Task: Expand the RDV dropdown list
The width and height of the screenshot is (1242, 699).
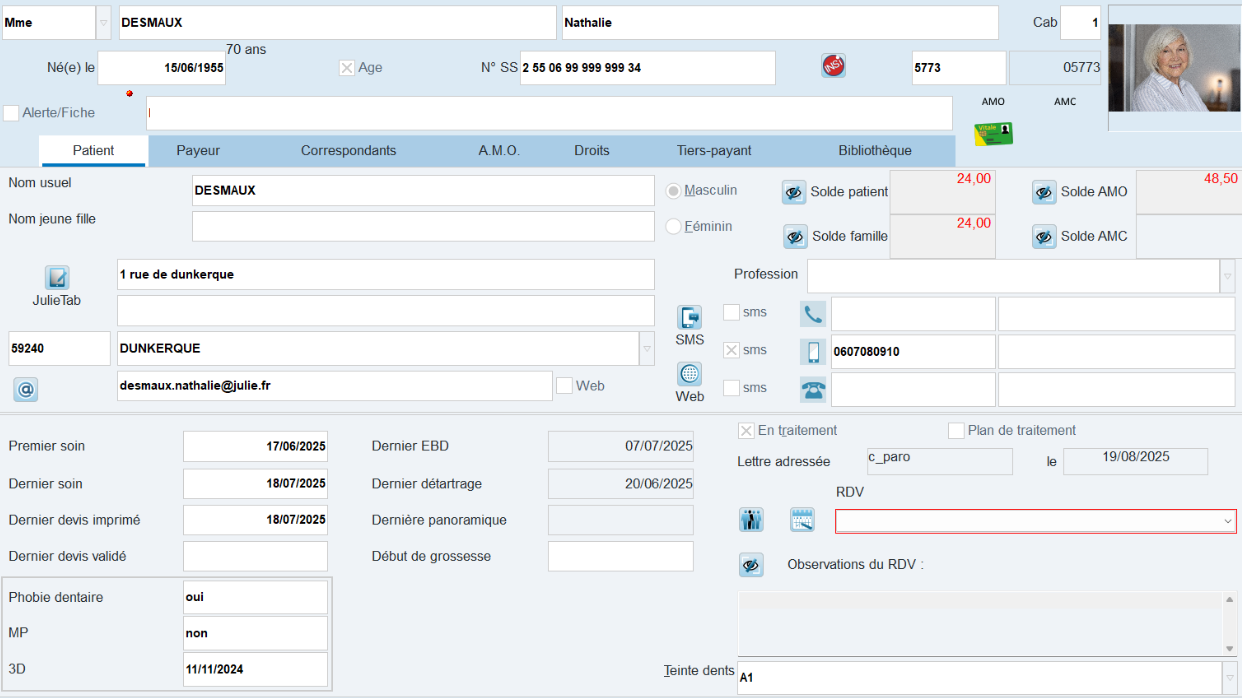Action: pos(1227,521)
